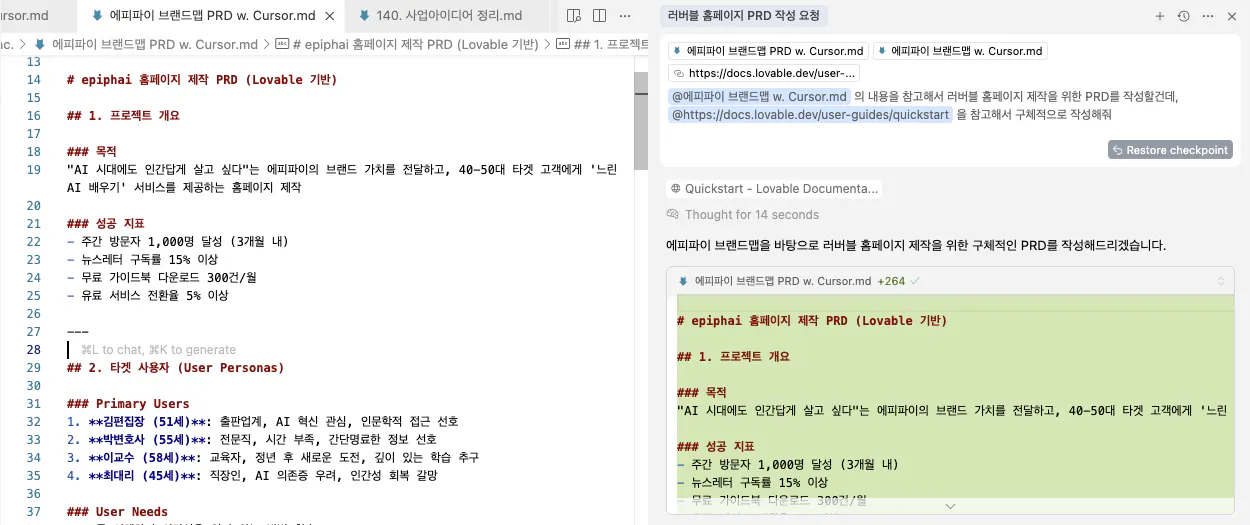Click the markdown icon on the 140. 사업아이디어 정리.md tab
The image size is (1250, 525).
[364, 16]
